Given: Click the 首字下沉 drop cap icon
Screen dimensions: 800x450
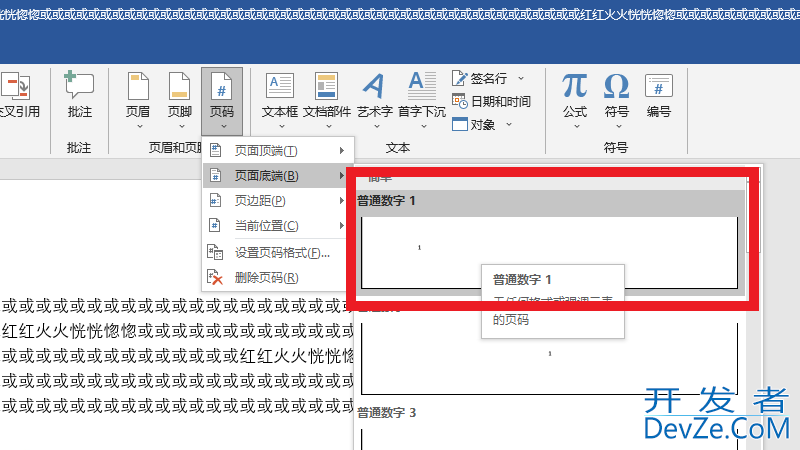Looking at the screenshot, I should coord(422,85).
